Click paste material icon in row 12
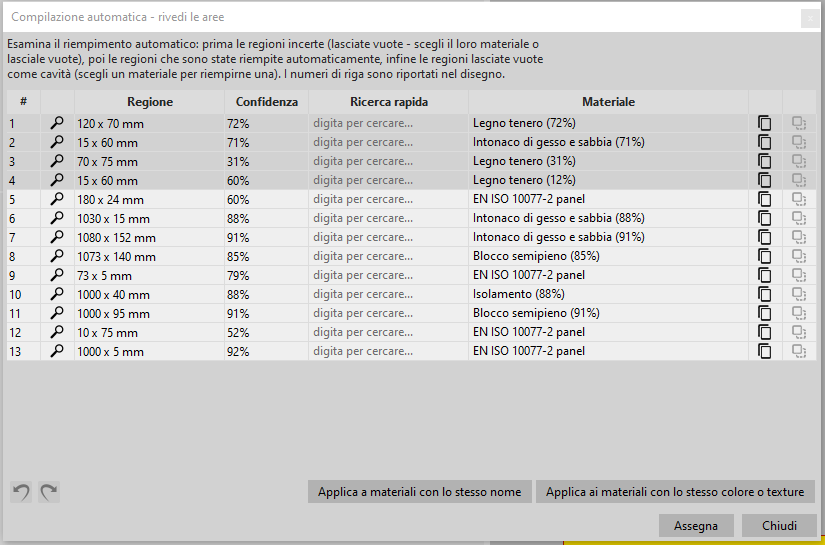Screen dimensions: 825x545 799,331
